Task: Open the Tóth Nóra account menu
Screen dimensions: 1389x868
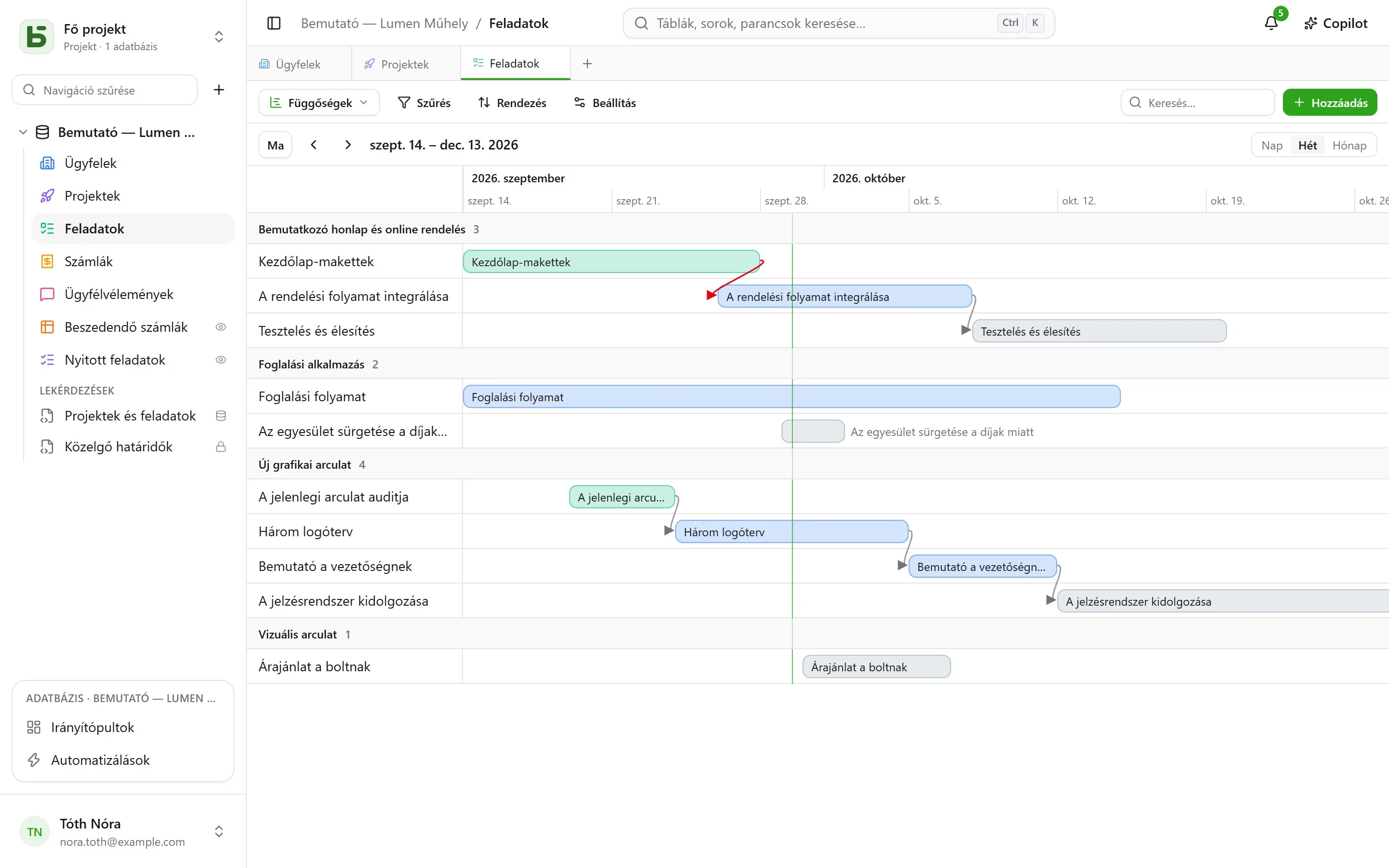Action: coord(122,831)
